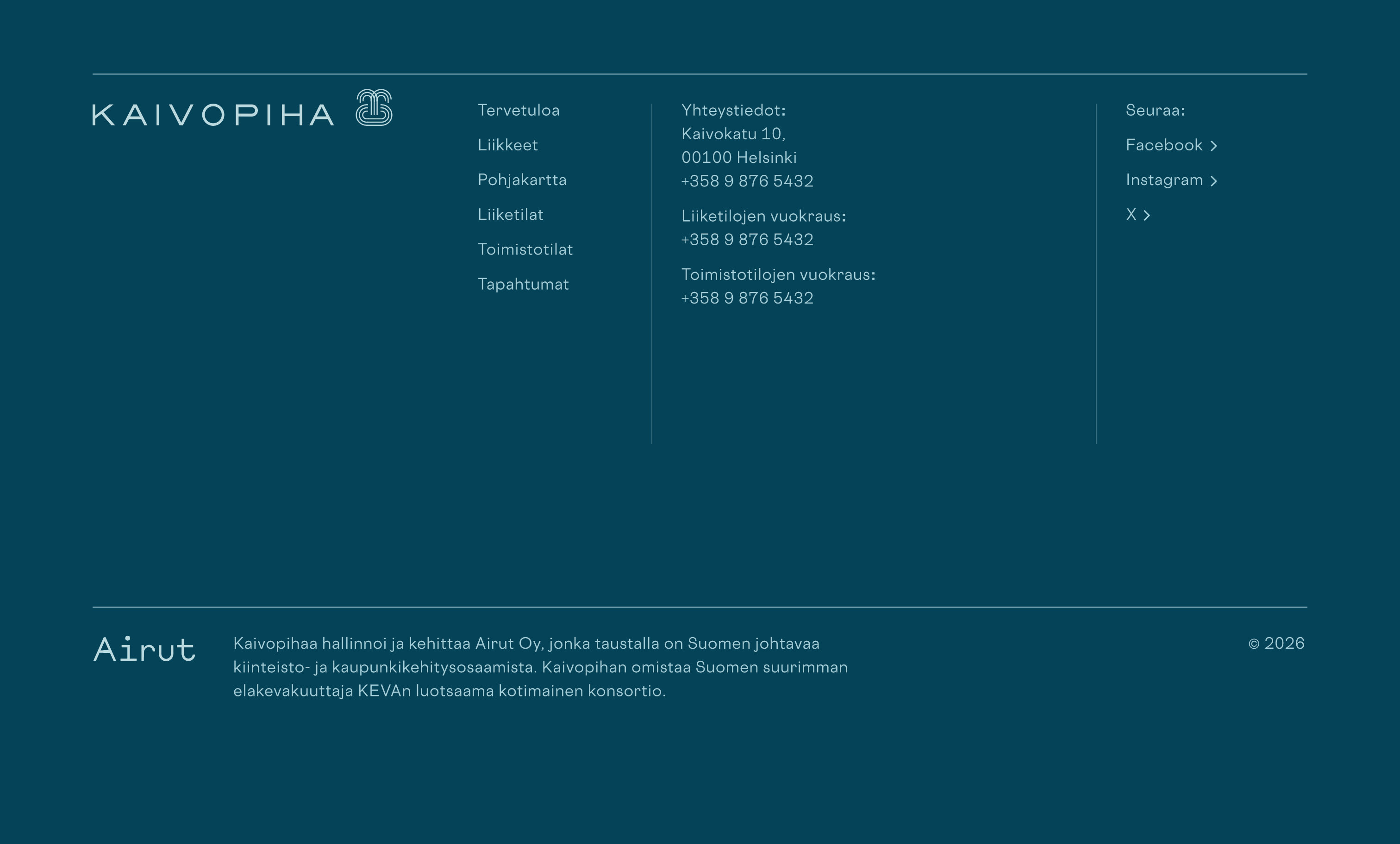Click the © 2026 copyright text
Viewport: 1400px width, 844px height.
click(x=1276, y=644)
